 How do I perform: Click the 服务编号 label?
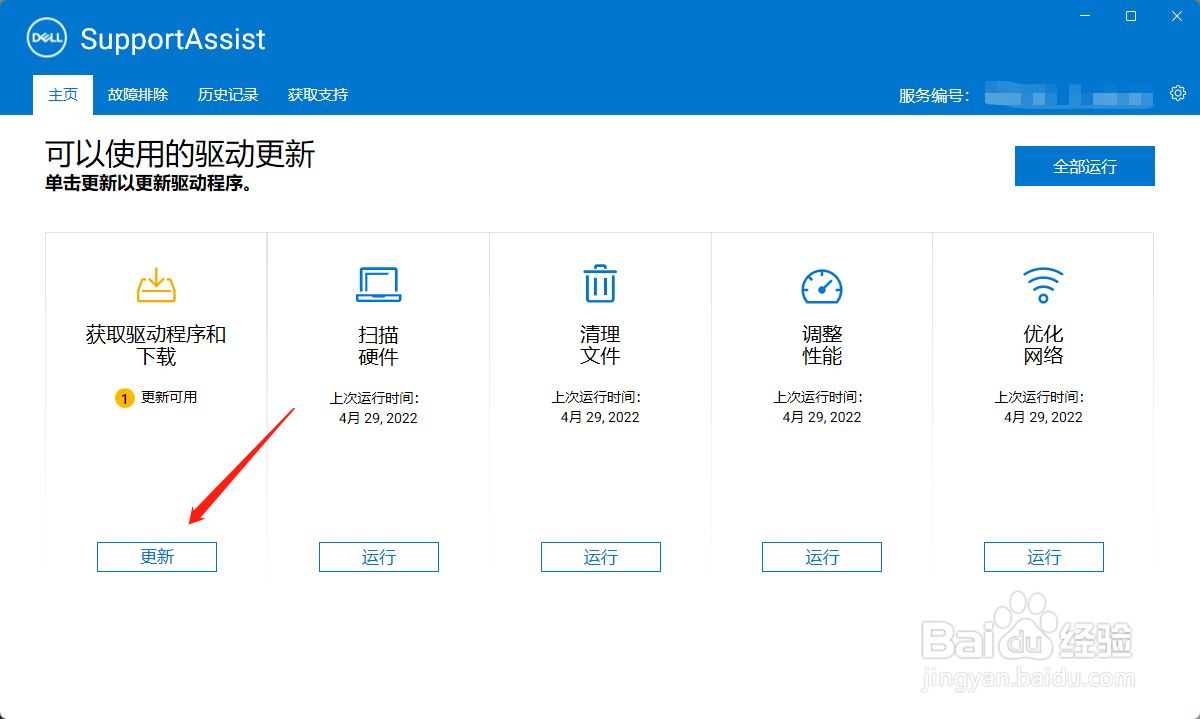[934, 96]
